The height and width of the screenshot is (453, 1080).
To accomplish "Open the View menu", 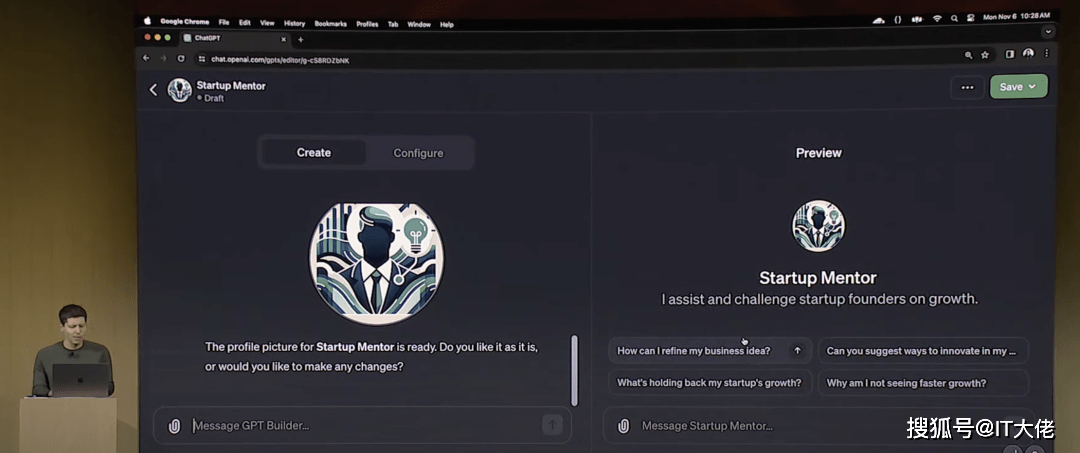I will click(x=267, y=23).
